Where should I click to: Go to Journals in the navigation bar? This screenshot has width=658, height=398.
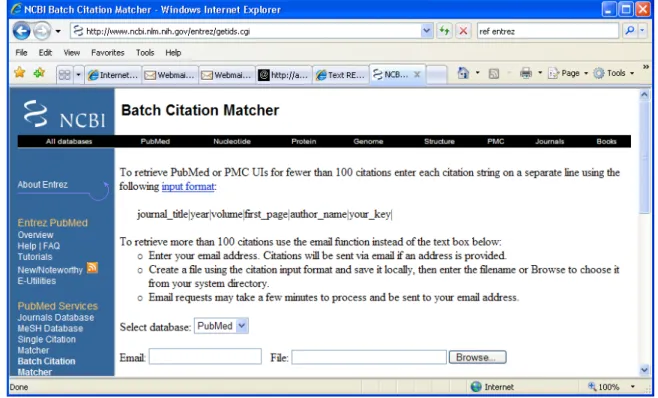[x=550, y=141]
